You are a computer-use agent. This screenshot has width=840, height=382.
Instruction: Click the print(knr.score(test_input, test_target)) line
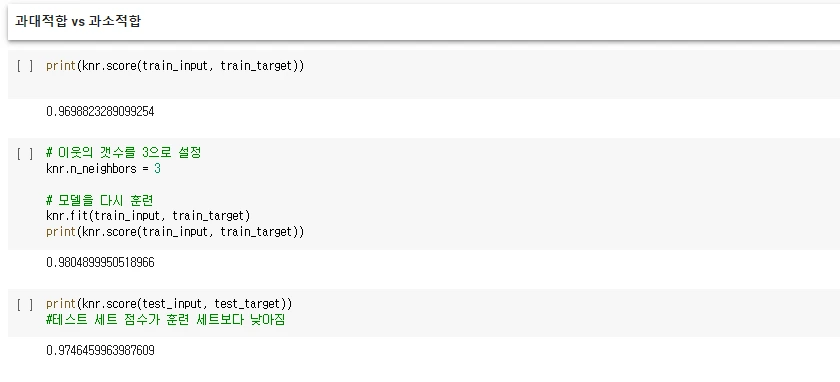pos(169,304)
